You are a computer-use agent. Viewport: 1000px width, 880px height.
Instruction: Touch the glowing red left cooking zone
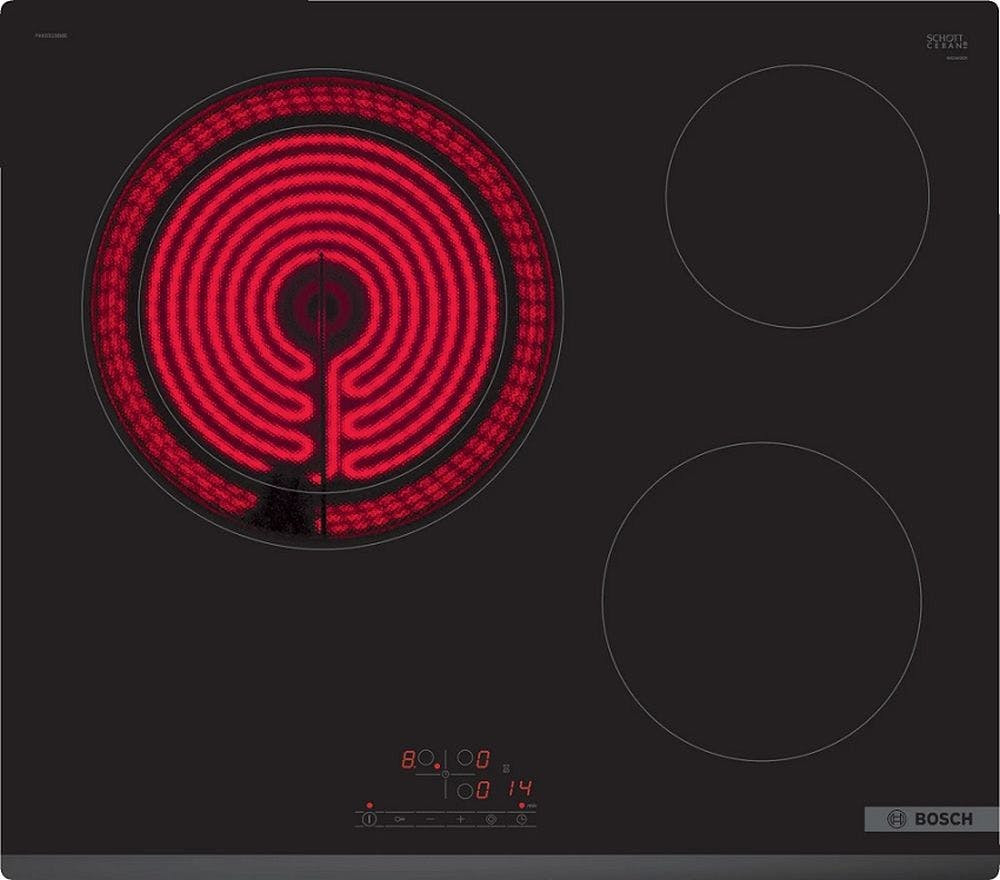pos(322,309)
